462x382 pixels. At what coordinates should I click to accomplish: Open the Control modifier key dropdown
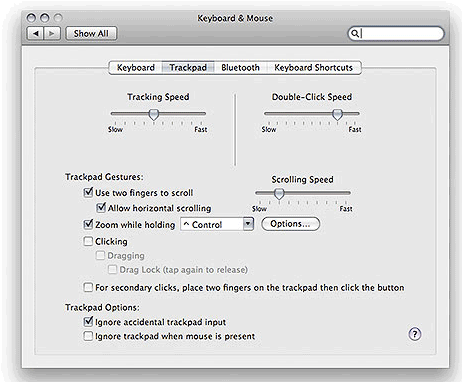pyautogui.click(x=217, y=224)
